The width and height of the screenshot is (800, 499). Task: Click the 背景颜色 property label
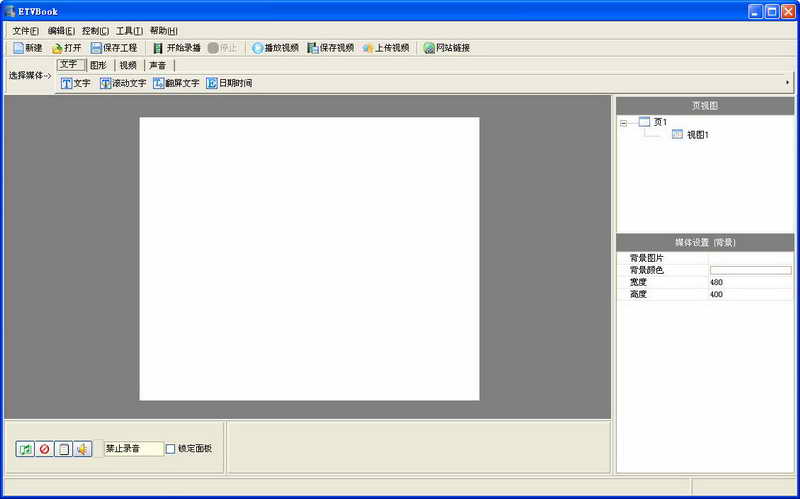(x=647, y=270)
